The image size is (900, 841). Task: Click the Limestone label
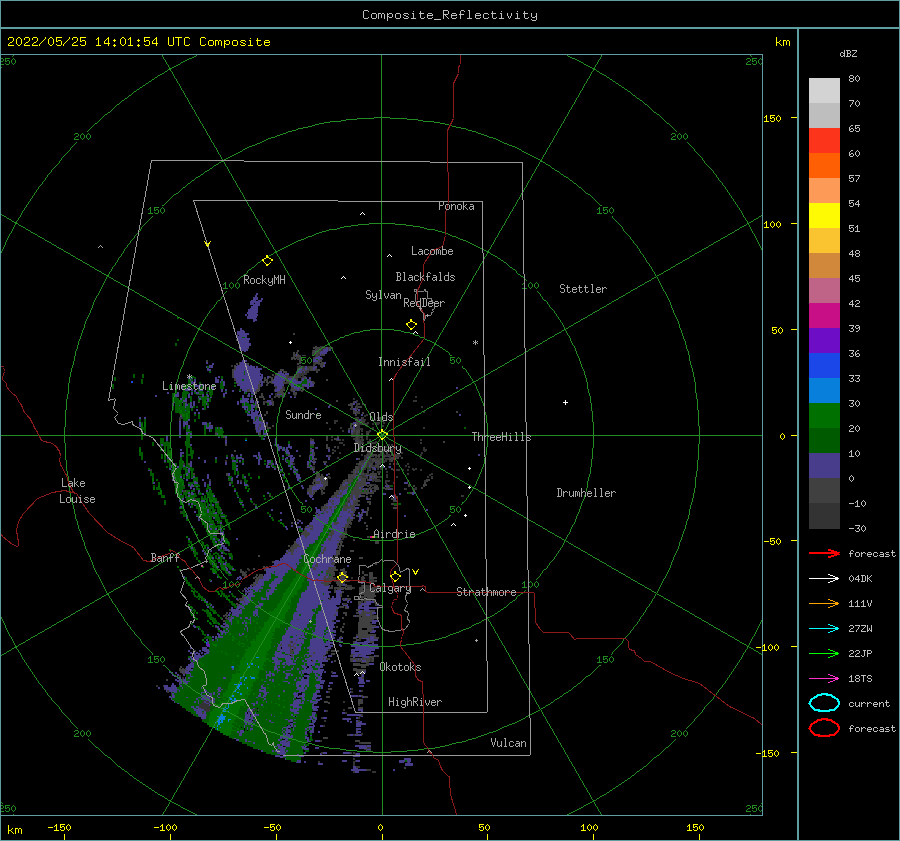189,386
